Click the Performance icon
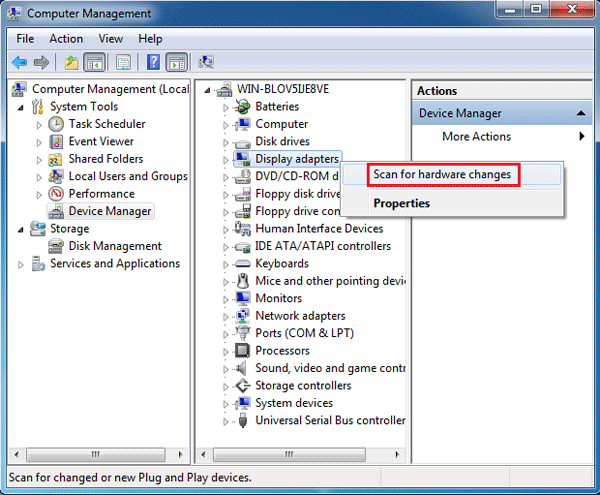The height and width of the screenshot is (495, 600). click(56, 194)
